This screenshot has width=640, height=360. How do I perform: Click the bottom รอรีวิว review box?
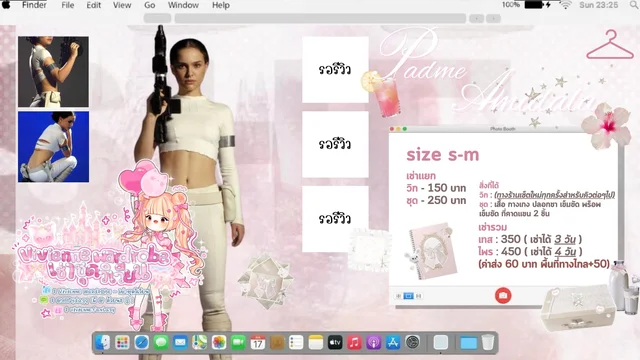(335, 219)
